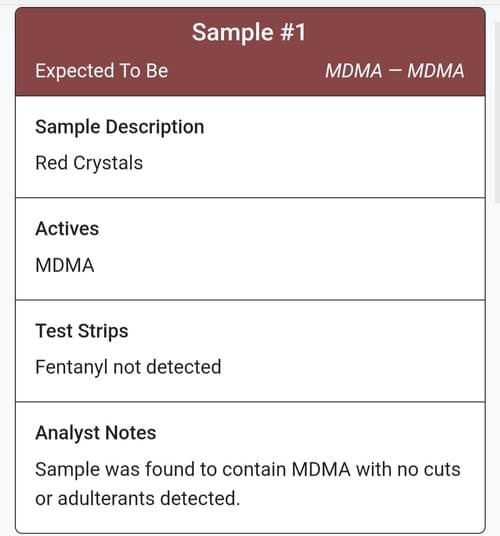Click the word Fentanyl in test strips
This screenshot has height=536, width=500.
[x=71, y=367]
